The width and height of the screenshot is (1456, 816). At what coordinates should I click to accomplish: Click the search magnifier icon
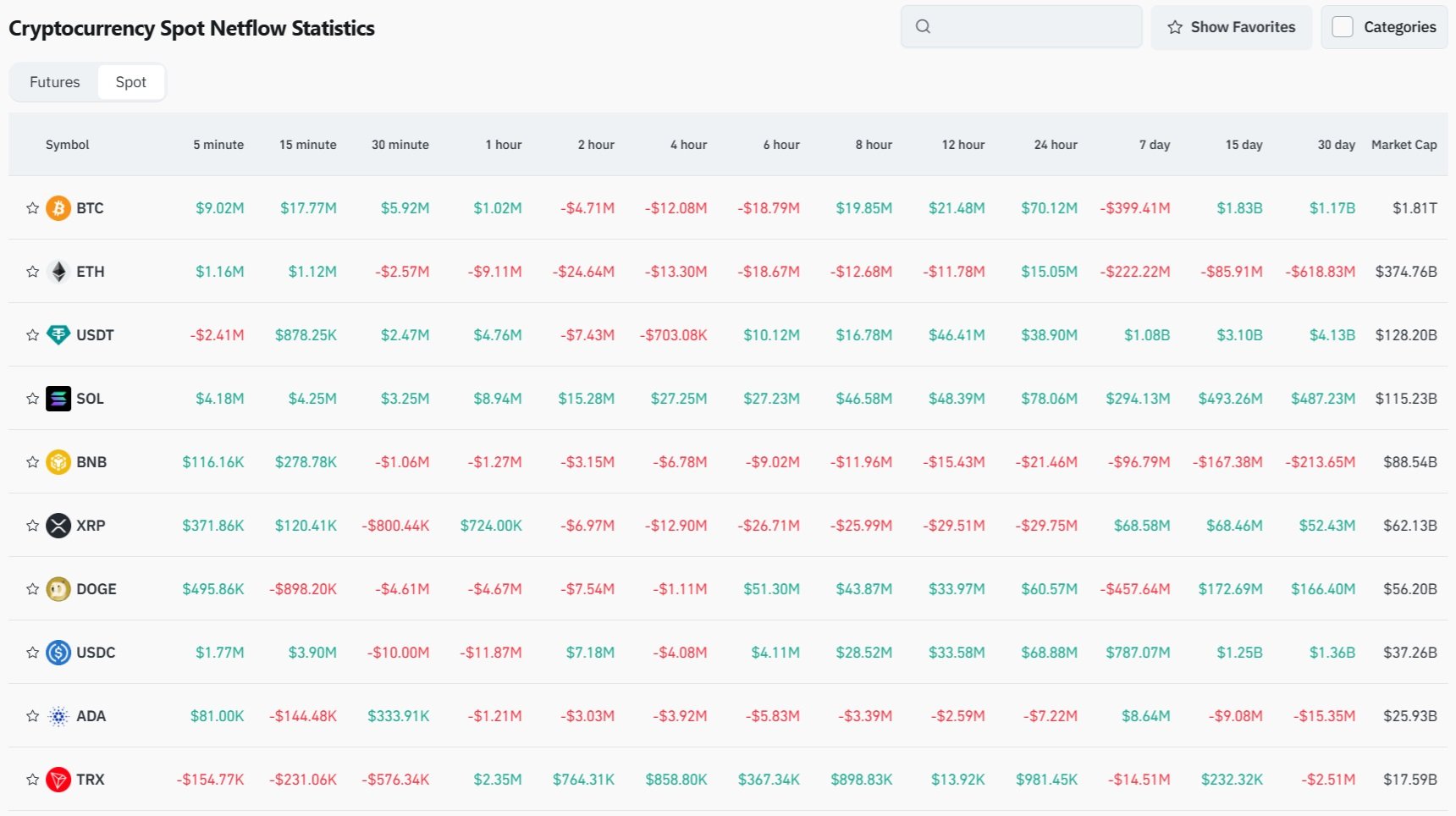(924, 27)
